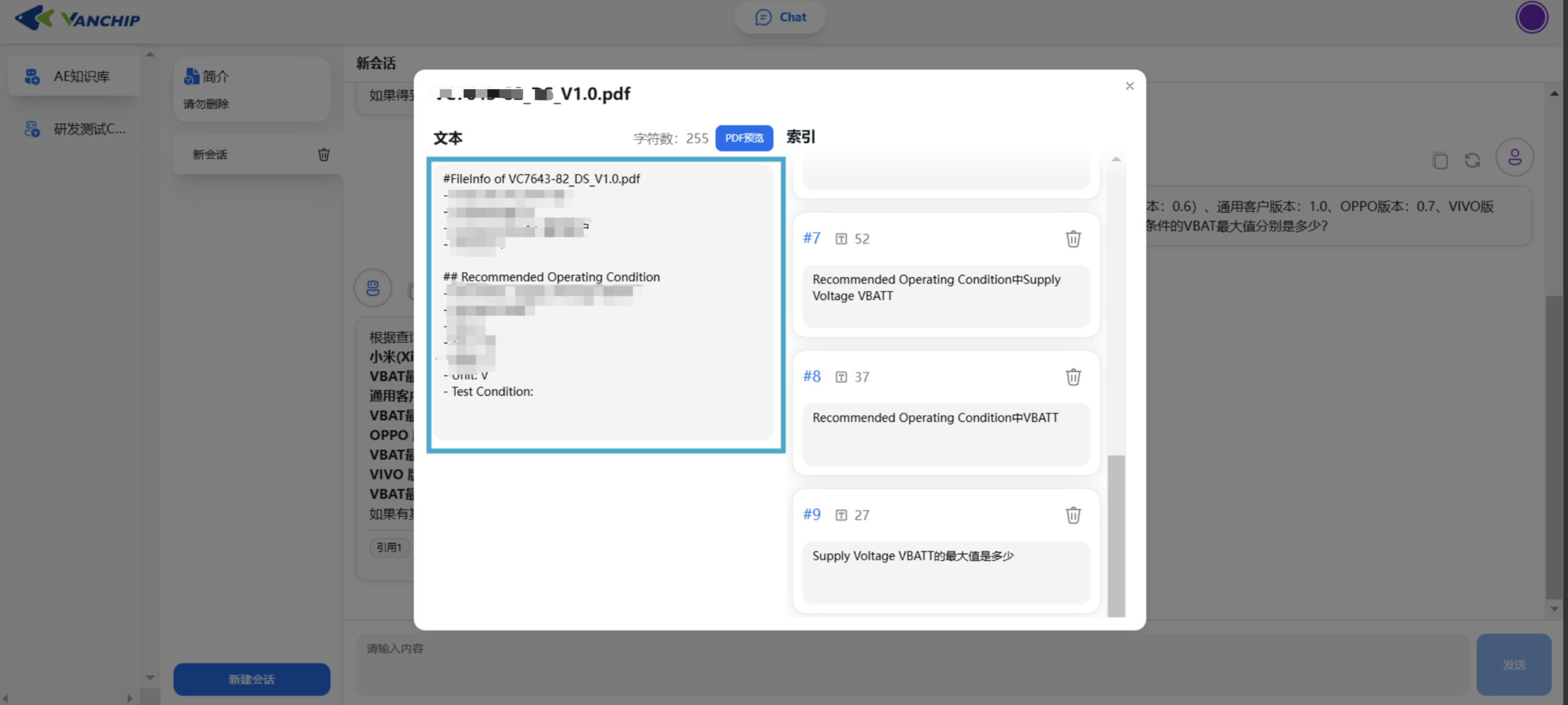The height and width of the screenshot is (705, 1568).
Task: Delete index entry #7 with trash icon
Action: coord(1072,238)
